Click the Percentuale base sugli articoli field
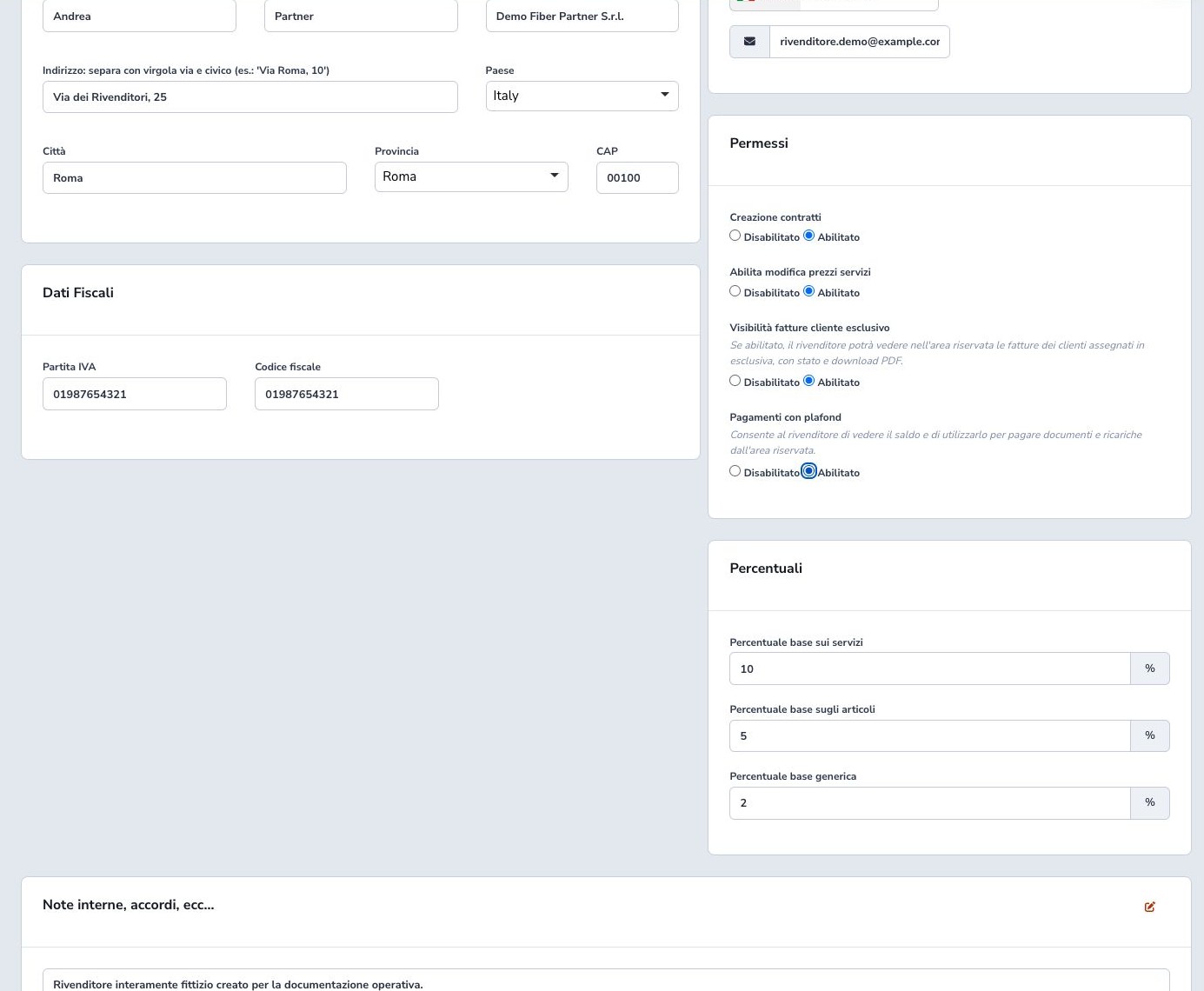This screenshot has width=1204, height=991. pyautogui.click(x=929, y=735)
